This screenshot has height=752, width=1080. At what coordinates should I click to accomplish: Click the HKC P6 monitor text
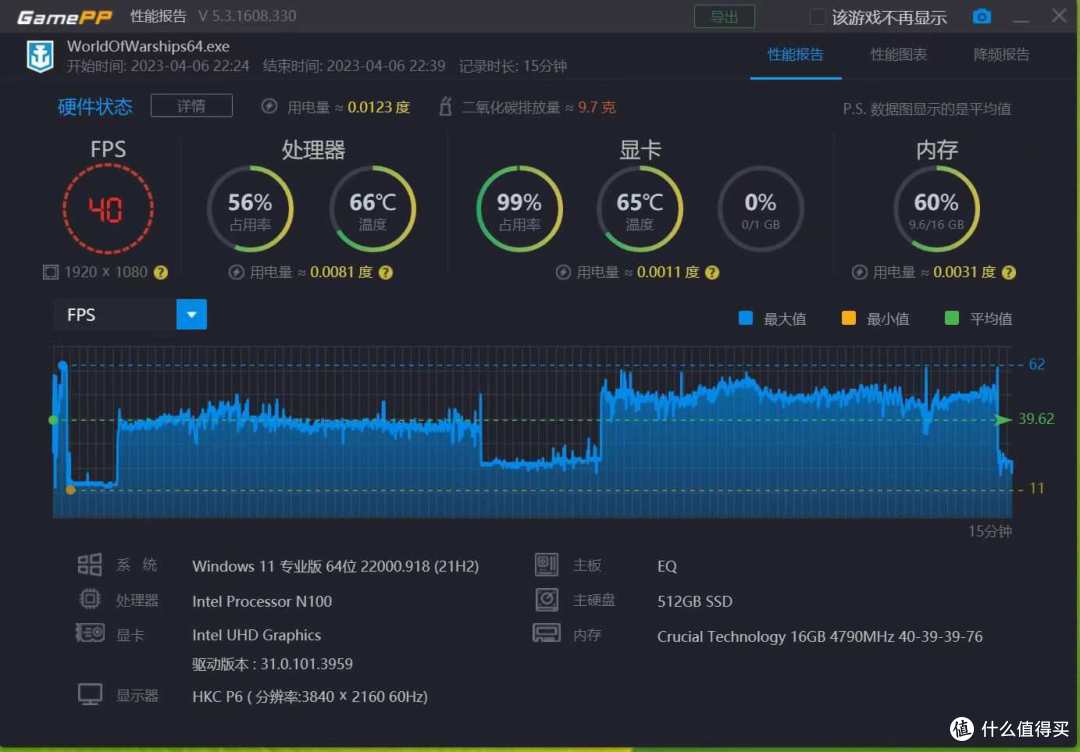310,696
